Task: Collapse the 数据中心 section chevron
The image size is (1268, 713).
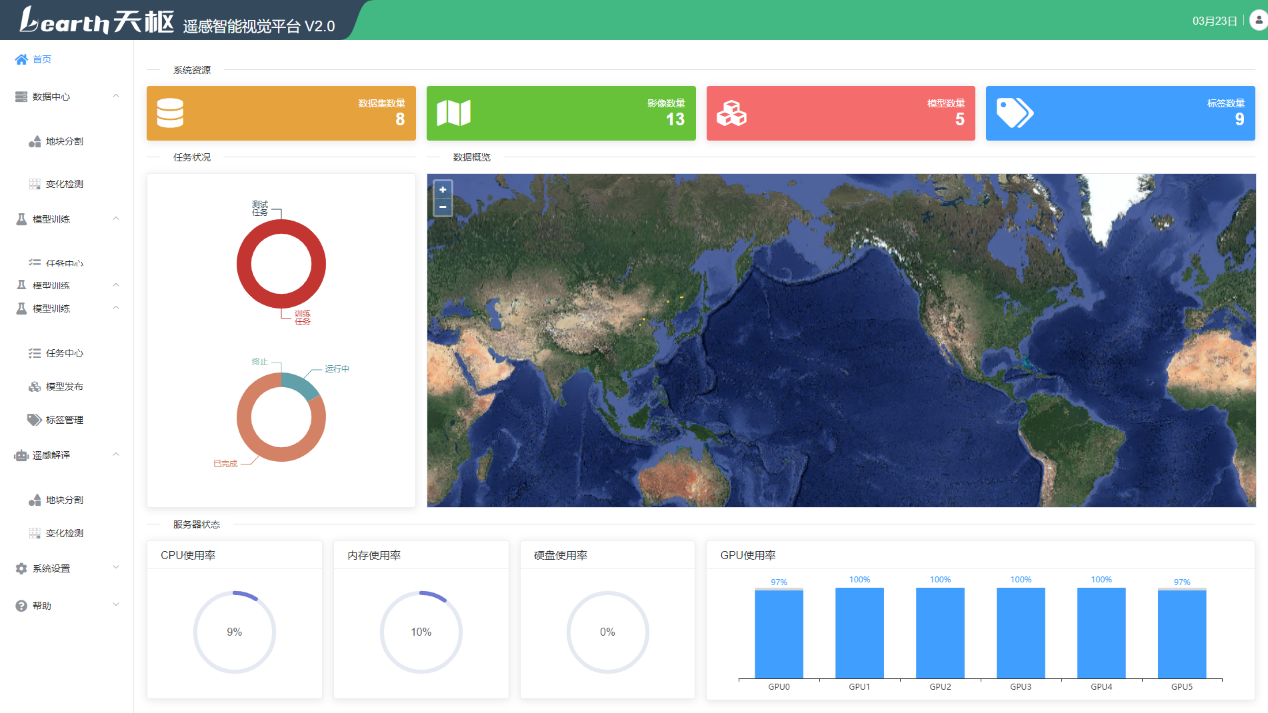Action: point(116,96)
